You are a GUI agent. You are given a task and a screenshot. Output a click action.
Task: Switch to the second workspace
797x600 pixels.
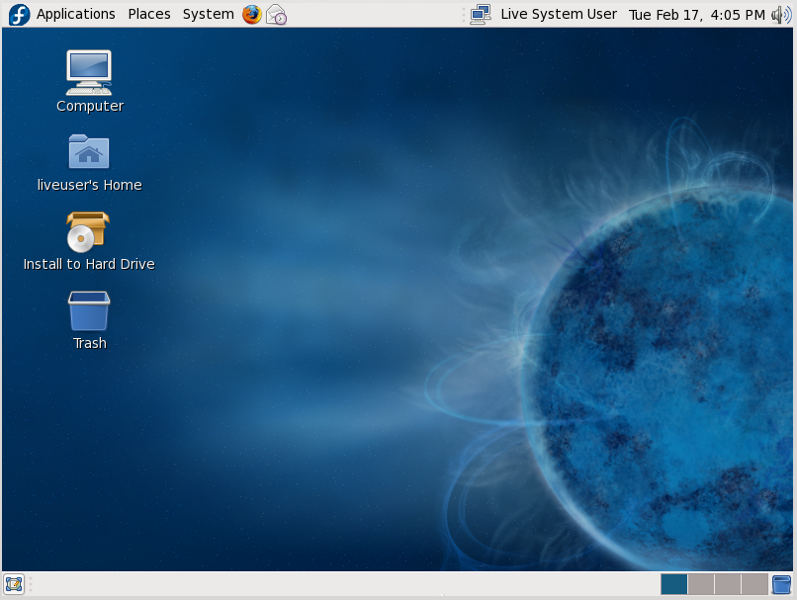pyautogui.click(x=701, y=584)
